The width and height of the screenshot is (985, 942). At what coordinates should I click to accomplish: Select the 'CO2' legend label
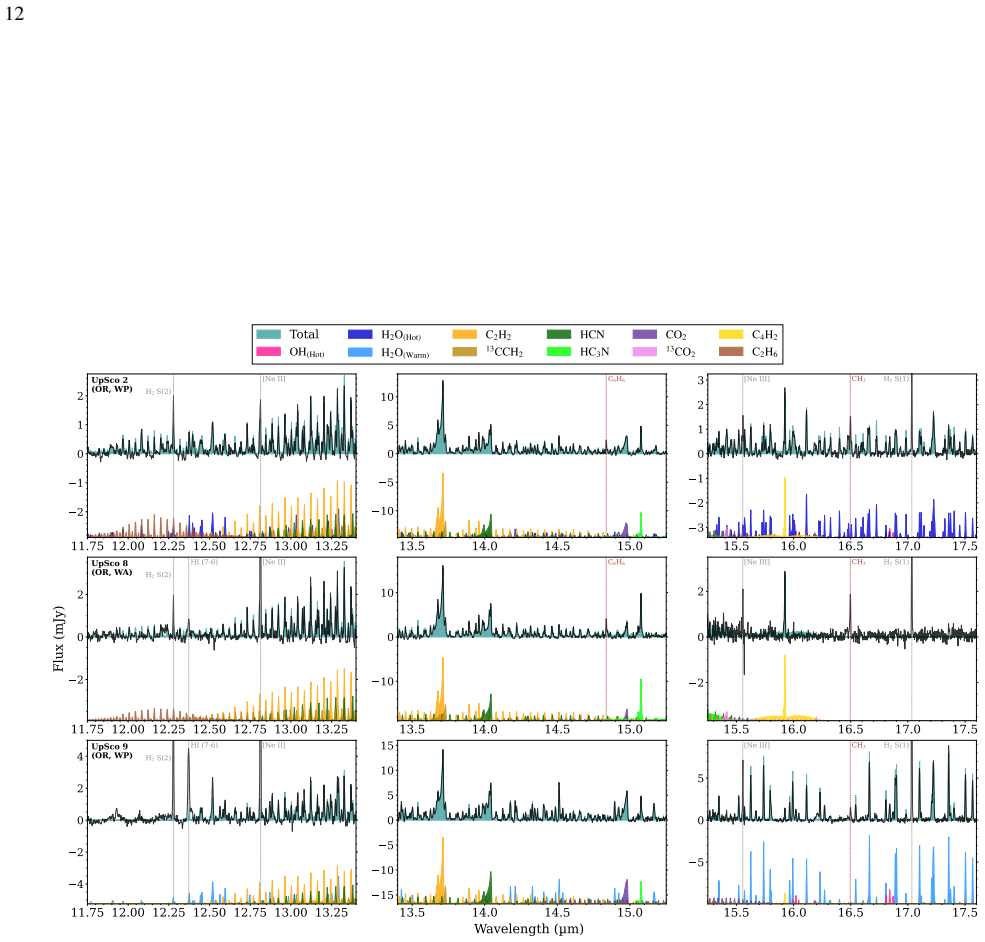tap(676, 335)
